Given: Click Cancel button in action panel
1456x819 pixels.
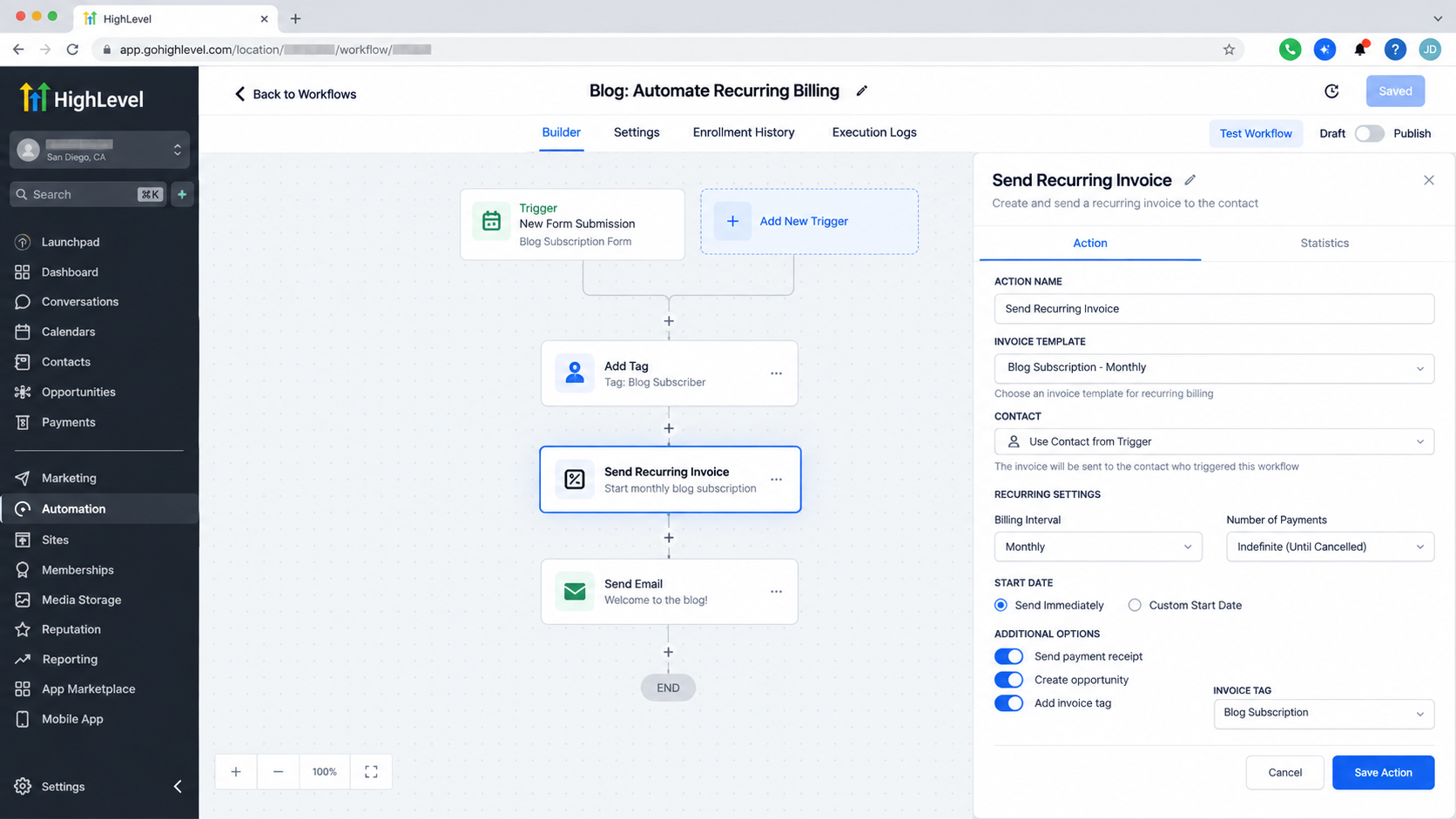Looking at the screenshot, I should tap(1284, 773).
